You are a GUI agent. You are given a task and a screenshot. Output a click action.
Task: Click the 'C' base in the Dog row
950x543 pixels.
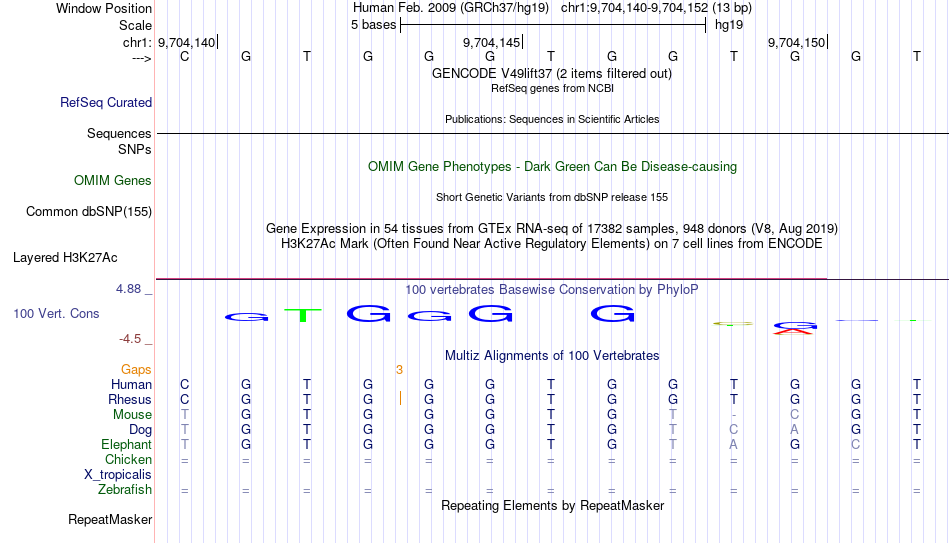[734, 430]
